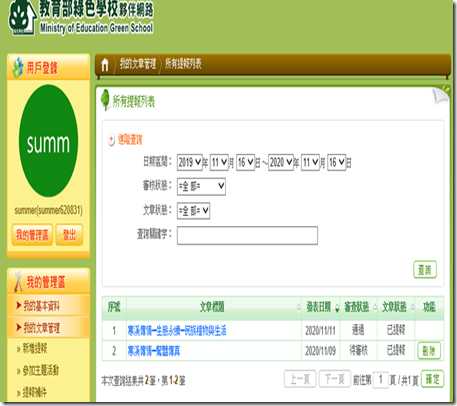Sort by 文章狀態 column sort arrows
Screen dimensions: 457x406
(x=412, y=307)
